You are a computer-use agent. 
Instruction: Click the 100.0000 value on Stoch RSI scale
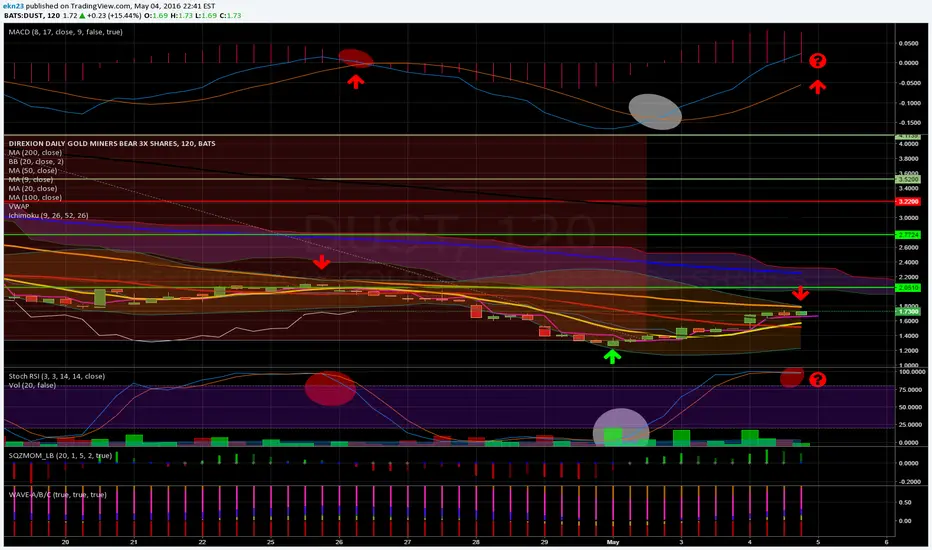coord(911,372)
